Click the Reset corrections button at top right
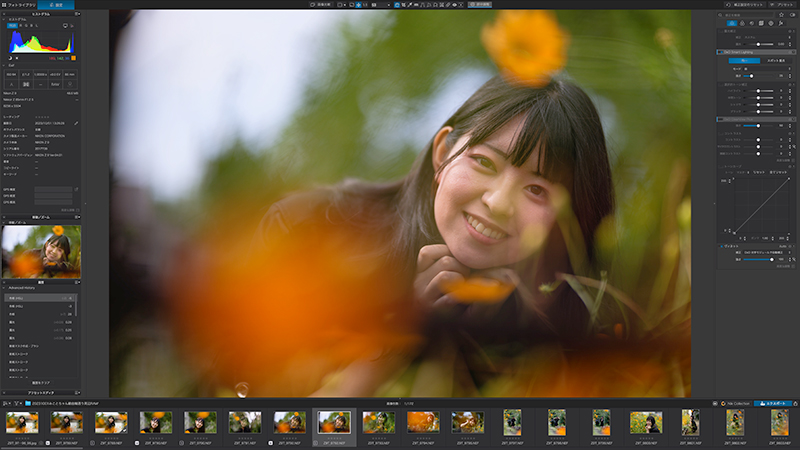800x450 pixels. coord(745,5)
